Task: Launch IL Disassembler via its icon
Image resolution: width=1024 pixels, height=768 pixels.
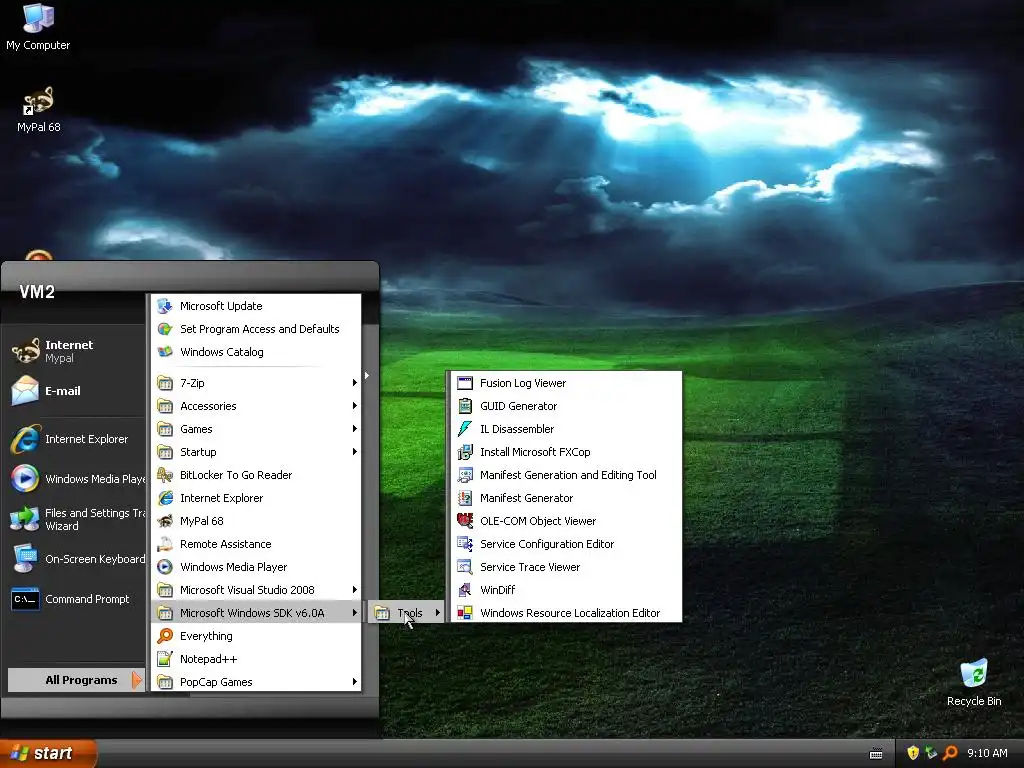Action: coord(464,429)
